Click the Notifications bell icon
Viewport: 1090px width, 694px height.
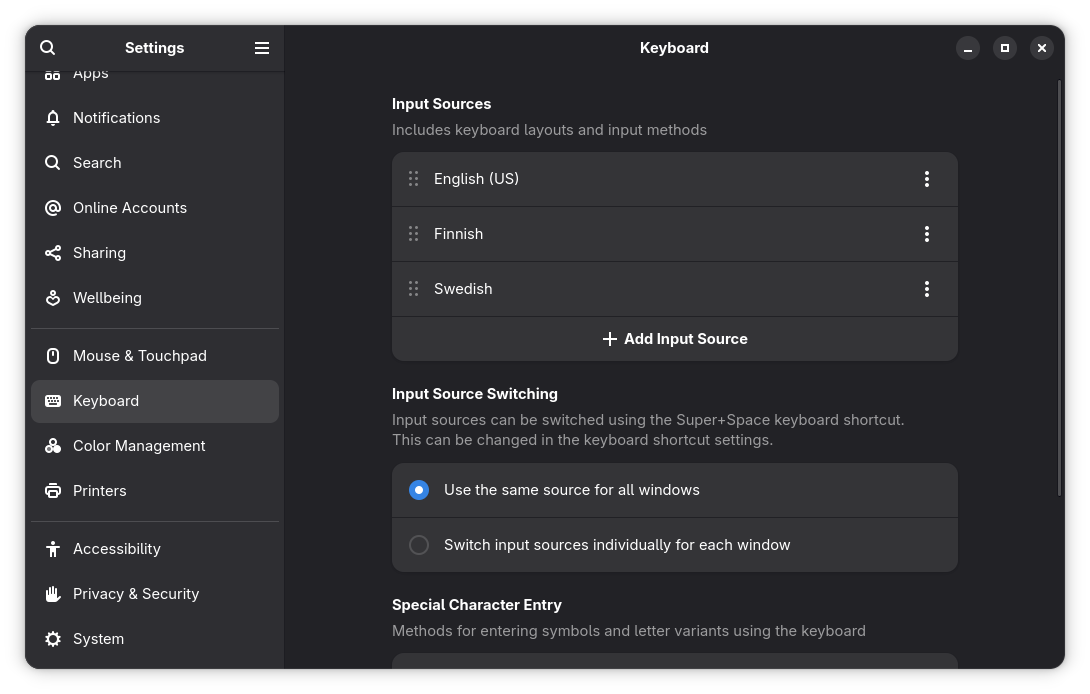coord(53,118)
